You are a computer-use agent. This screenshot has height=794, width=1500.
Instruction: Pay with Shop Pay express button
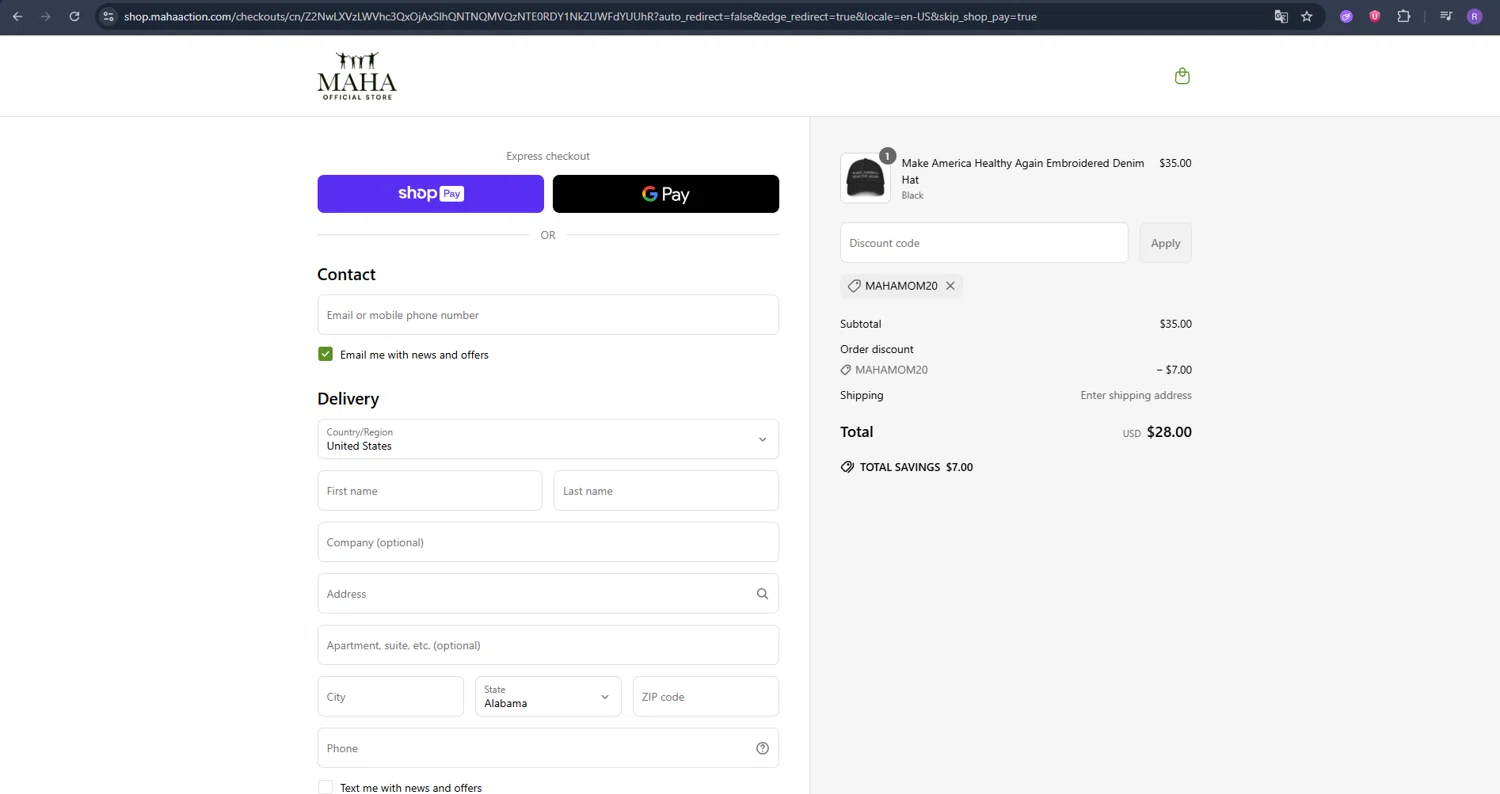click(431, 194)
